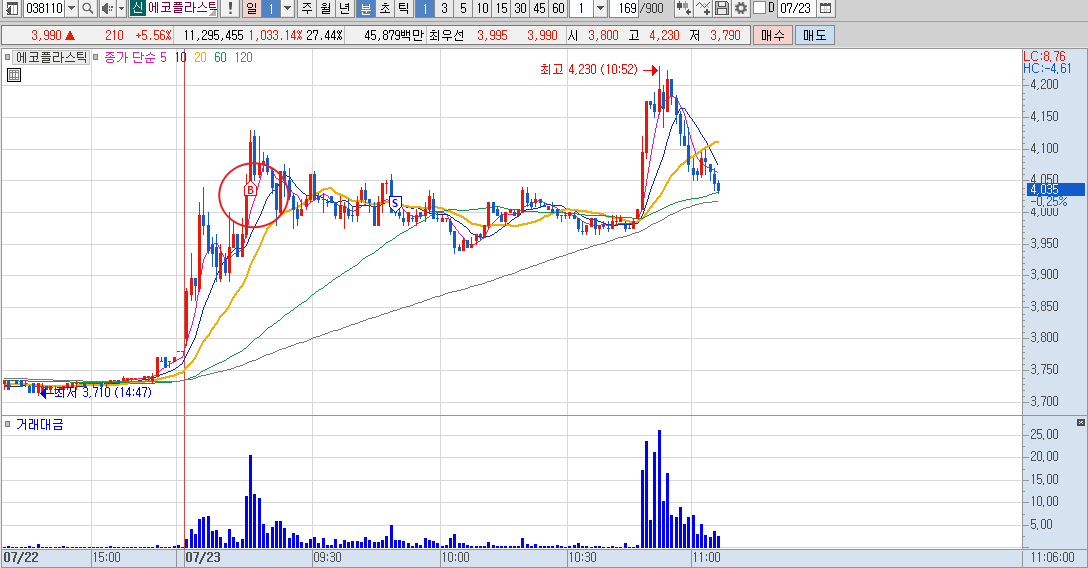The width and height of the screenshot is (1088, 568).
Task: Click the 매도 sell button
Action: point(815,35)
